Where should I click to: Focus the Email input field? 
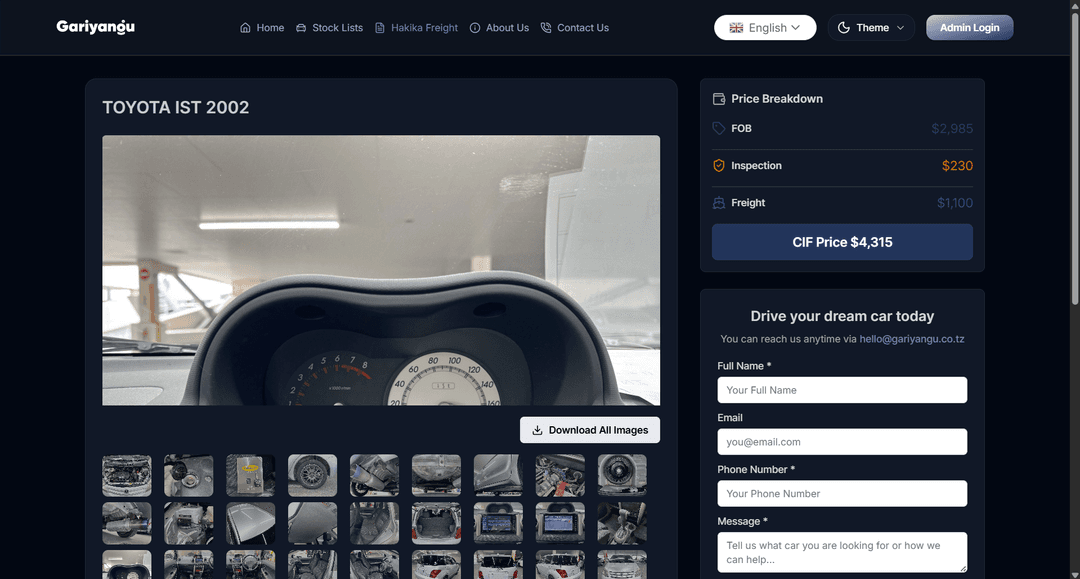point(842,441)
